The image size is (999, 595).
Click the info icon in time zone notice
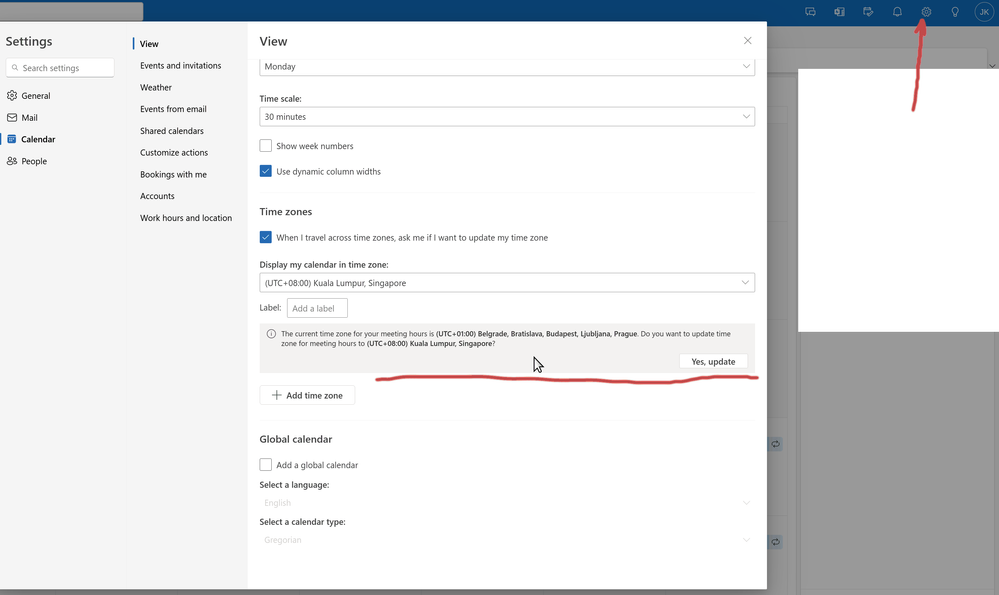[x=271, y=334]
